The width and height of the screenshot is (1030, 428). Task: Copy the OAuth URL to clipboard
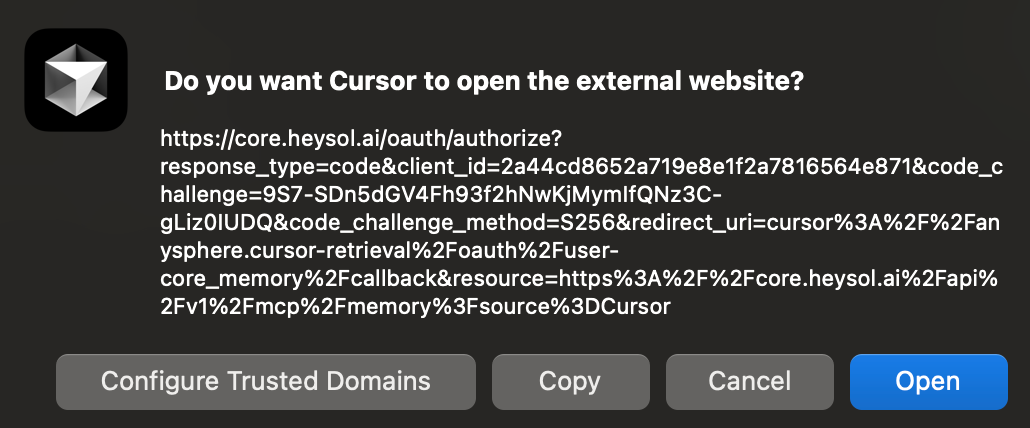(569, 381)
